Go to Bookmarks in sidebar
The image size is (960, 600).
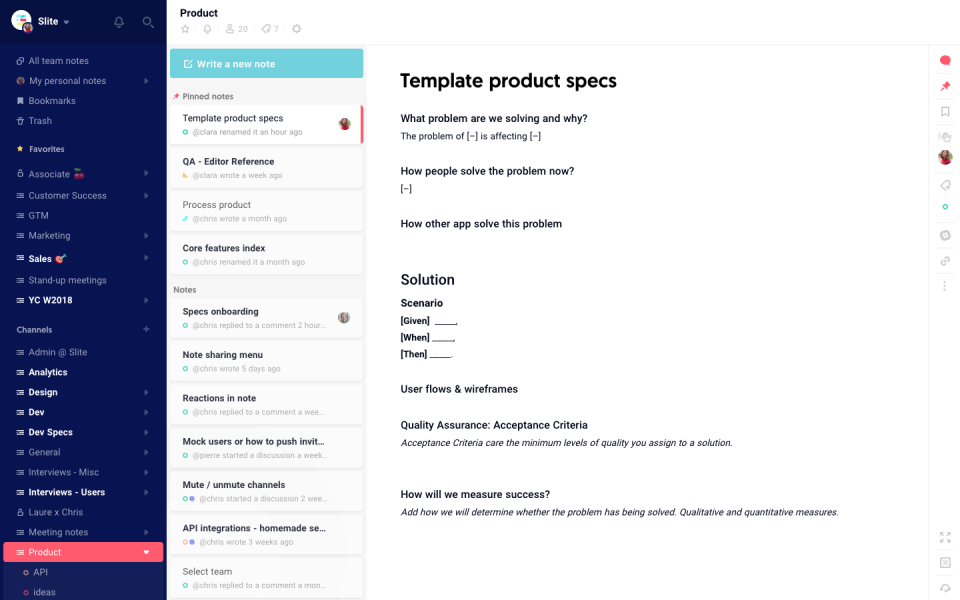[x=52, y=101]
